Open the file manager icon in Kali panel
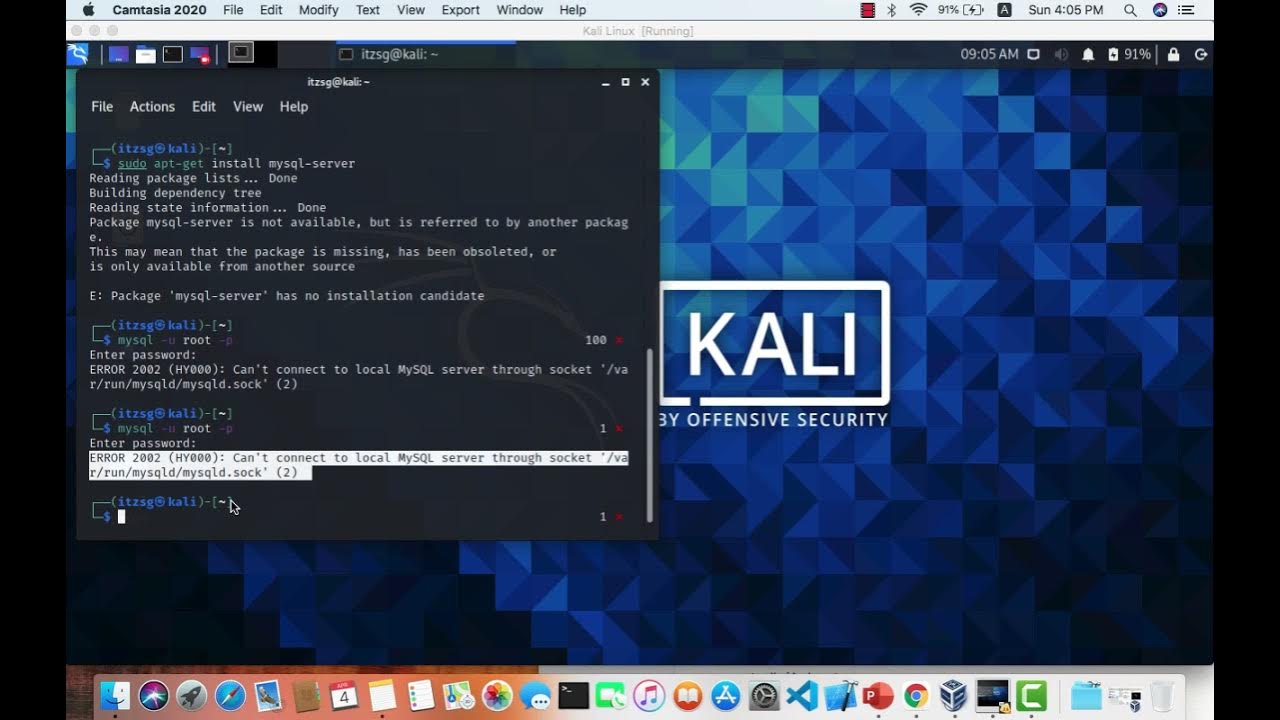Image resolution: width=1280 pixels, height=720 pixels. click(146, 54)
